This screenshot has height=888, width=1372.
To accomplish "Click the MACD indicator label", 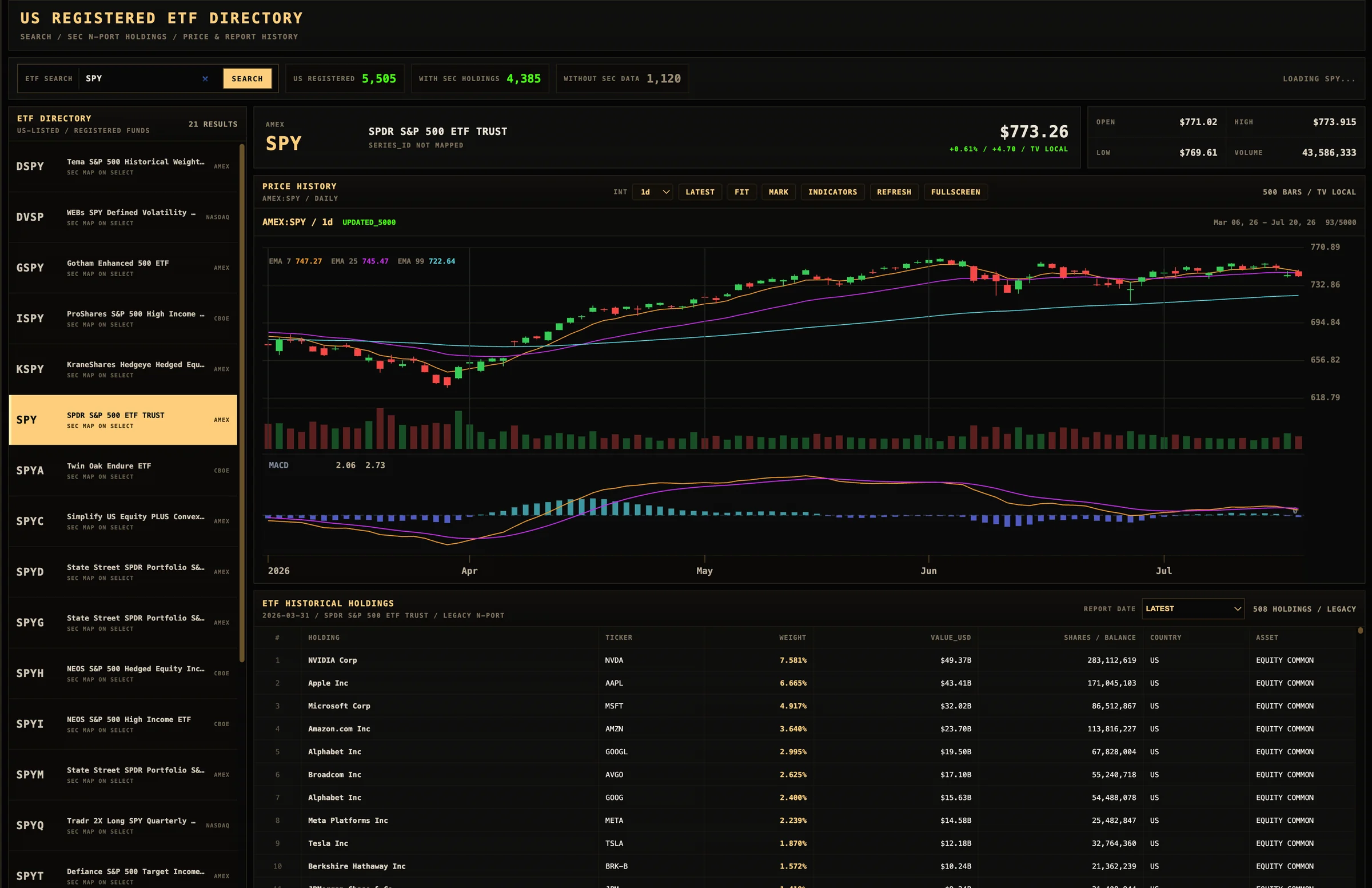I will [x=278, y=465].
